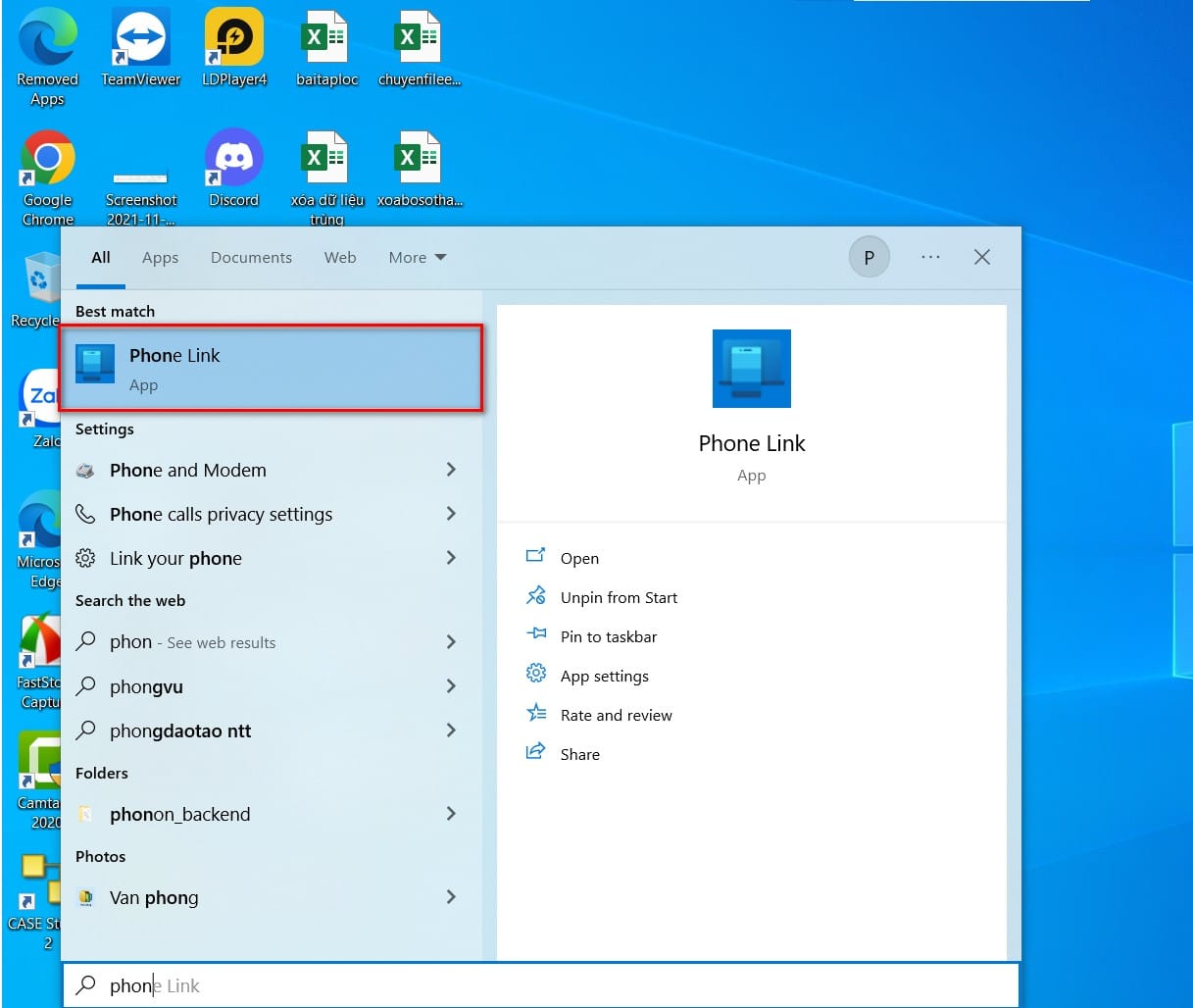
Task: Choose Pin to taskbar
Action: [609, 636]
